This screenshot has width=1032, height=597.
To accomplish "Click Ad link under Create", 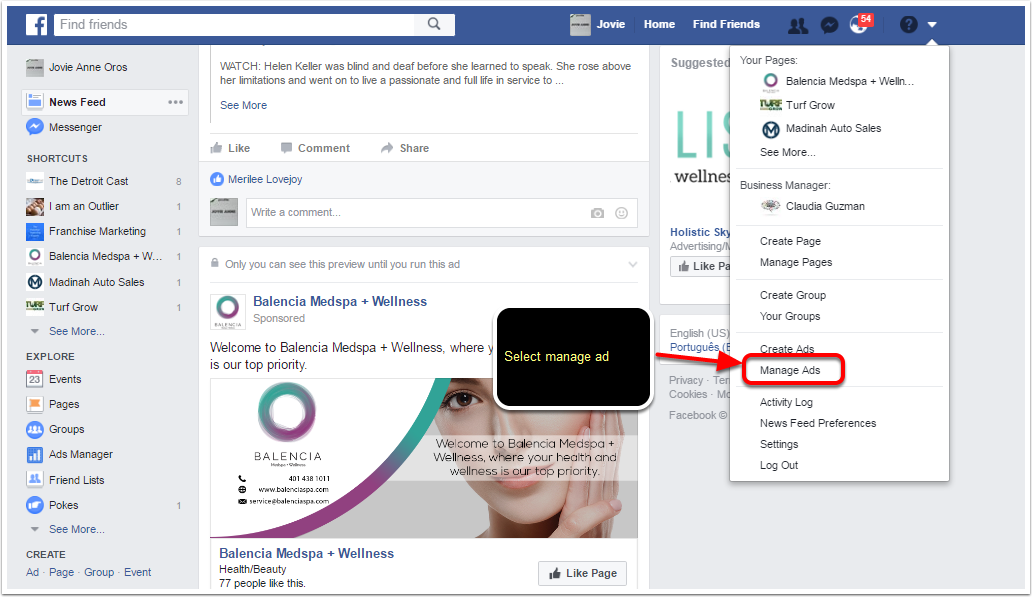I will coord(32,572).
